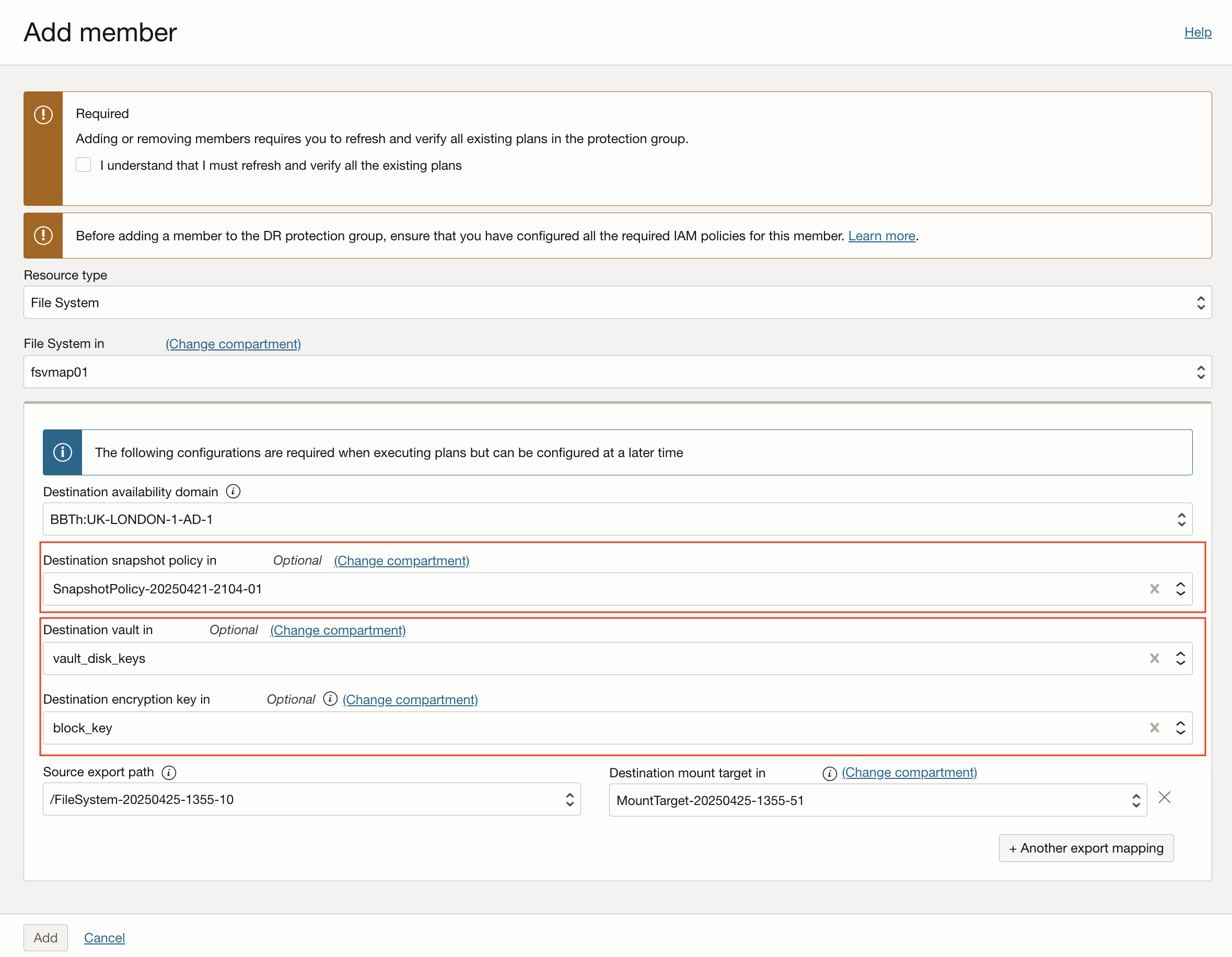Click info icon near Destination mount target
The image size is (1232, 957).
(x=829, y=773)
